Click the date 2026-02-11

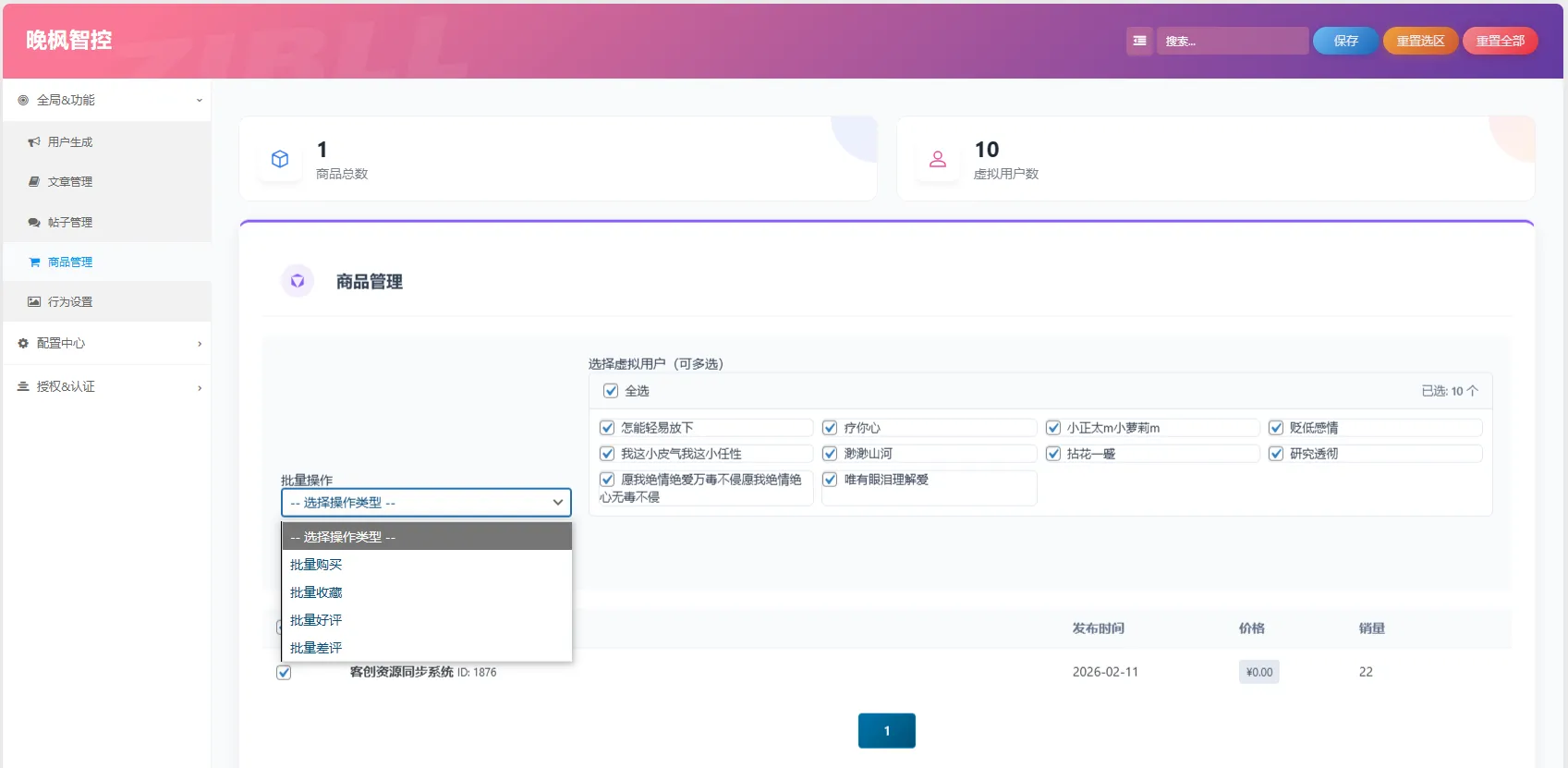1105,672
